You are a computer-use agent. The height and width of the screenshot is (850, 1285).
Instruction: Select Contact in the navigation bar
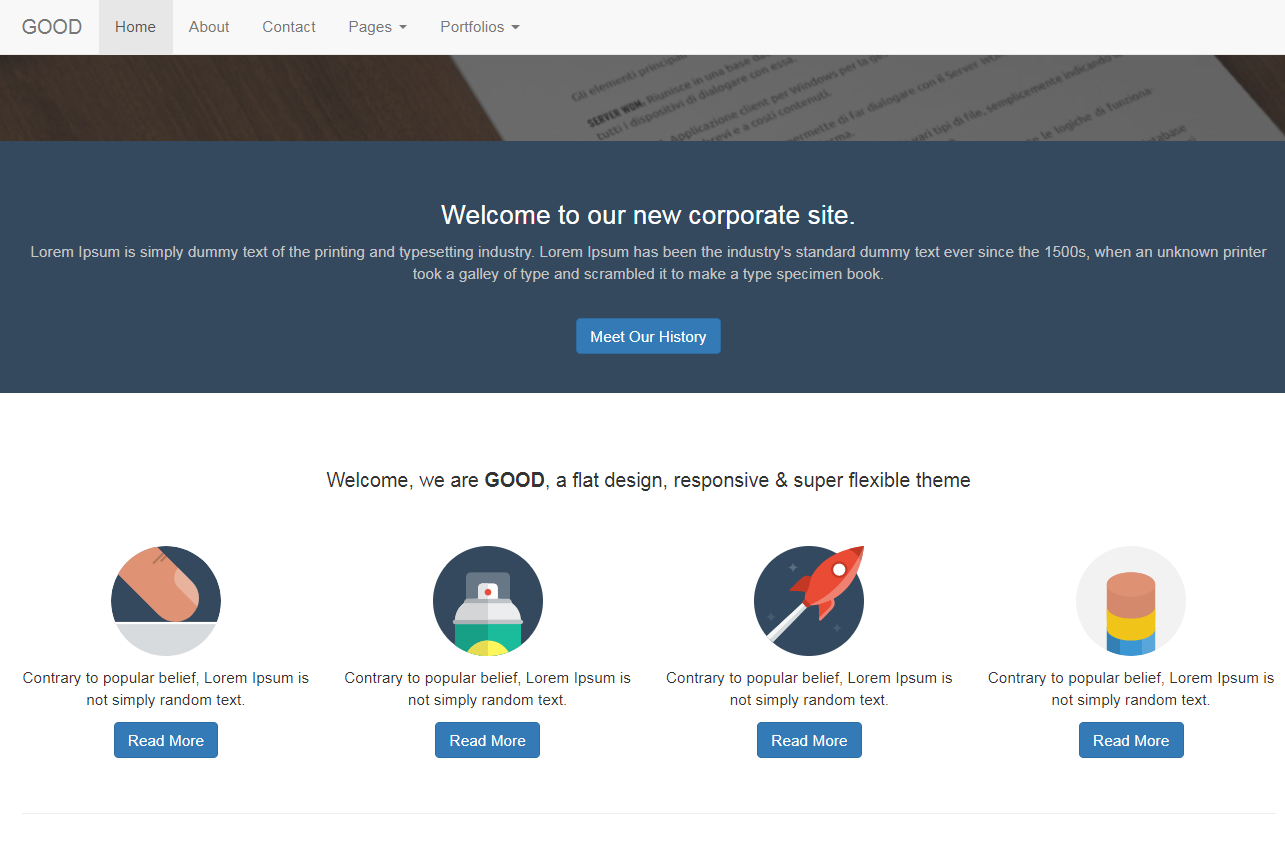click(289, 27)
